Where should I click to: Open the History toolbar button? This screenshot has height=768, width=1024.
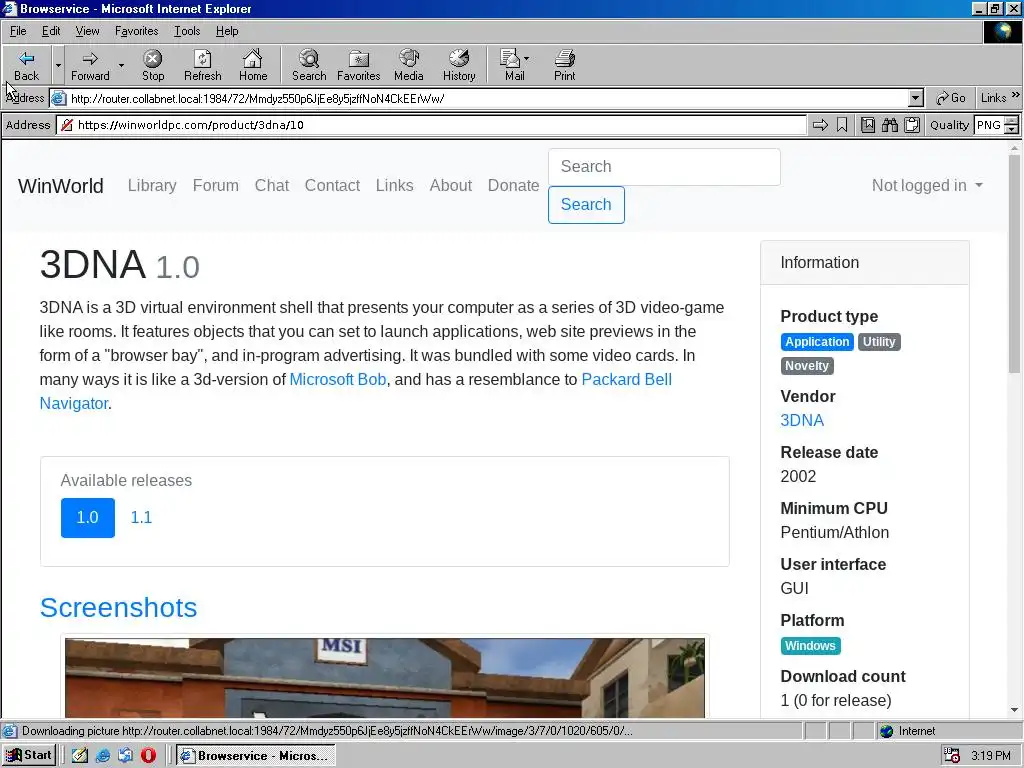click(x=459, y=65)
